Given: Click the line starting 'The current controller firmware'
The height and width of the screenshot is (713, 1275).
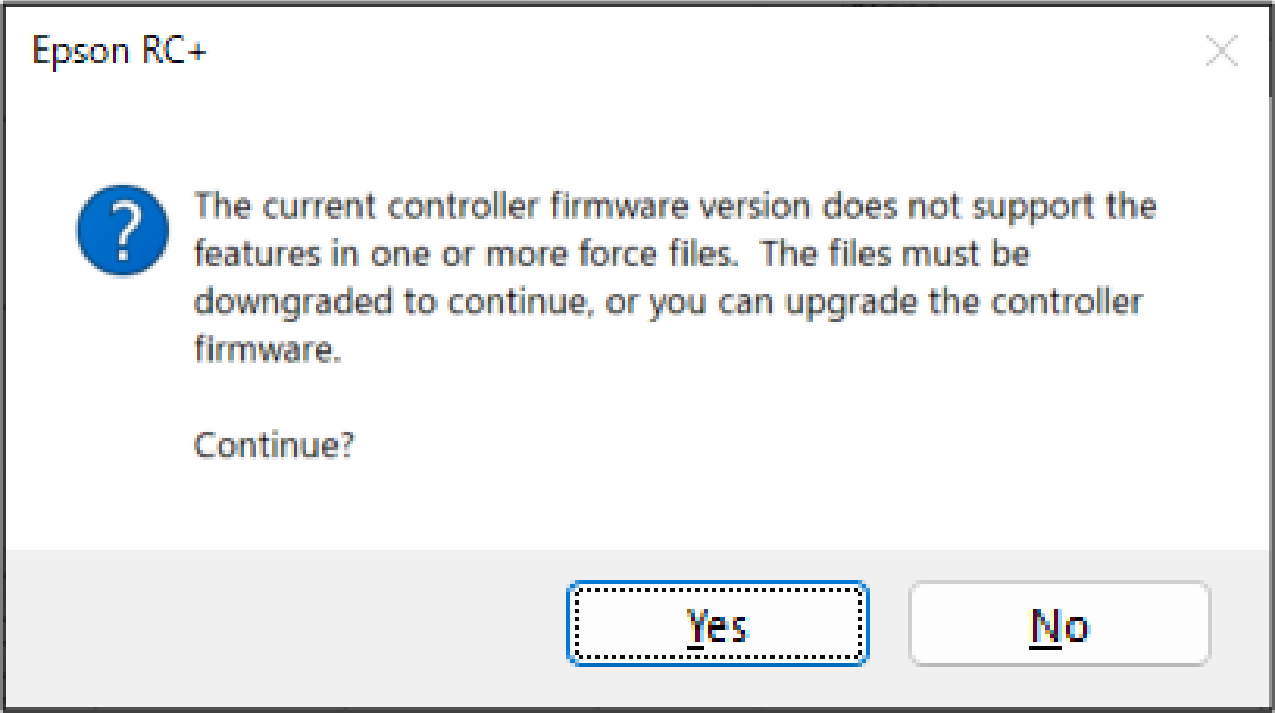Looking at the screenshot, I should pyautogui.click(x=674, y=207).
